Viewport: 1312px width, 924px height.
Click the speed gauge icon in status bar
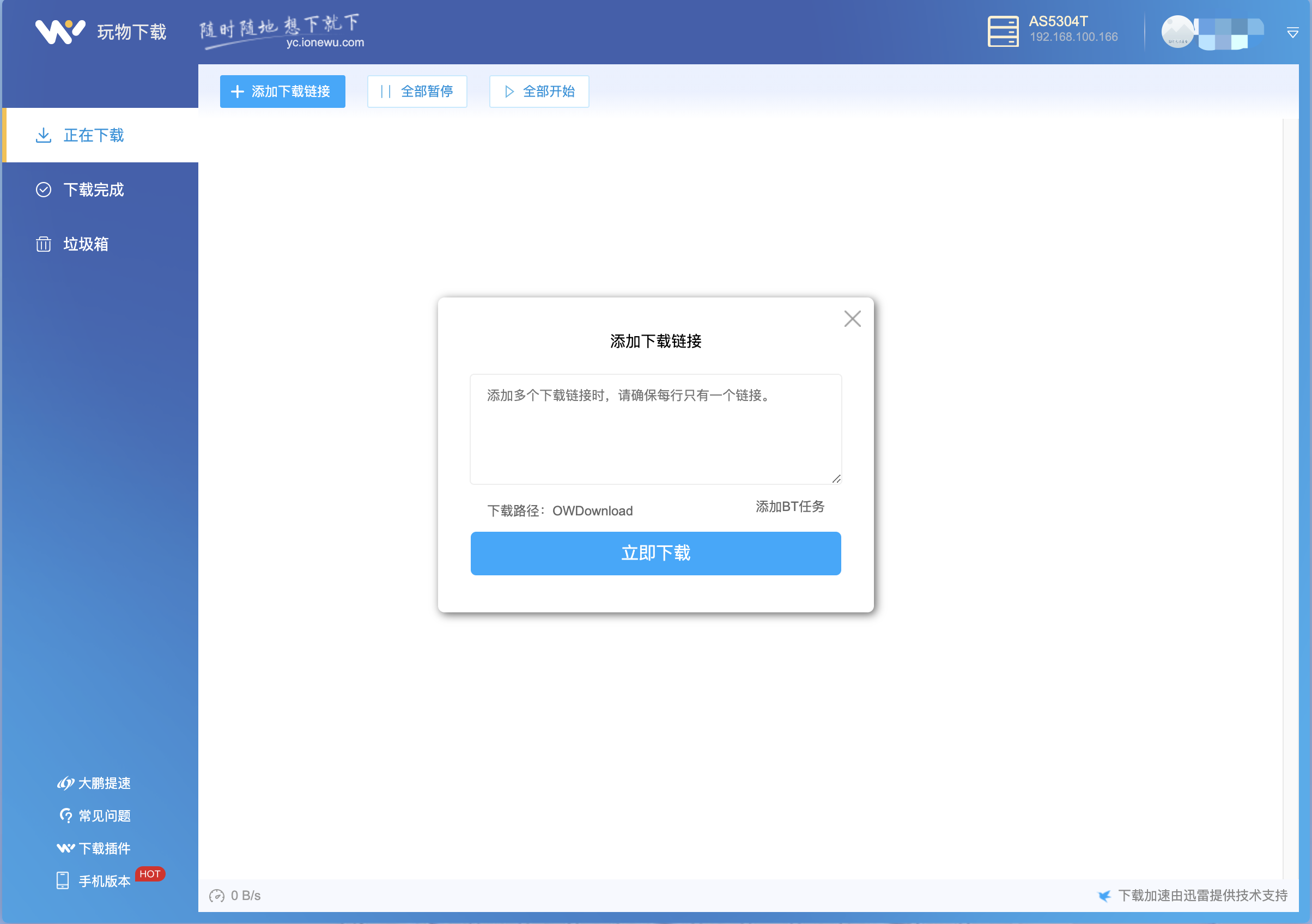point(216,896)
